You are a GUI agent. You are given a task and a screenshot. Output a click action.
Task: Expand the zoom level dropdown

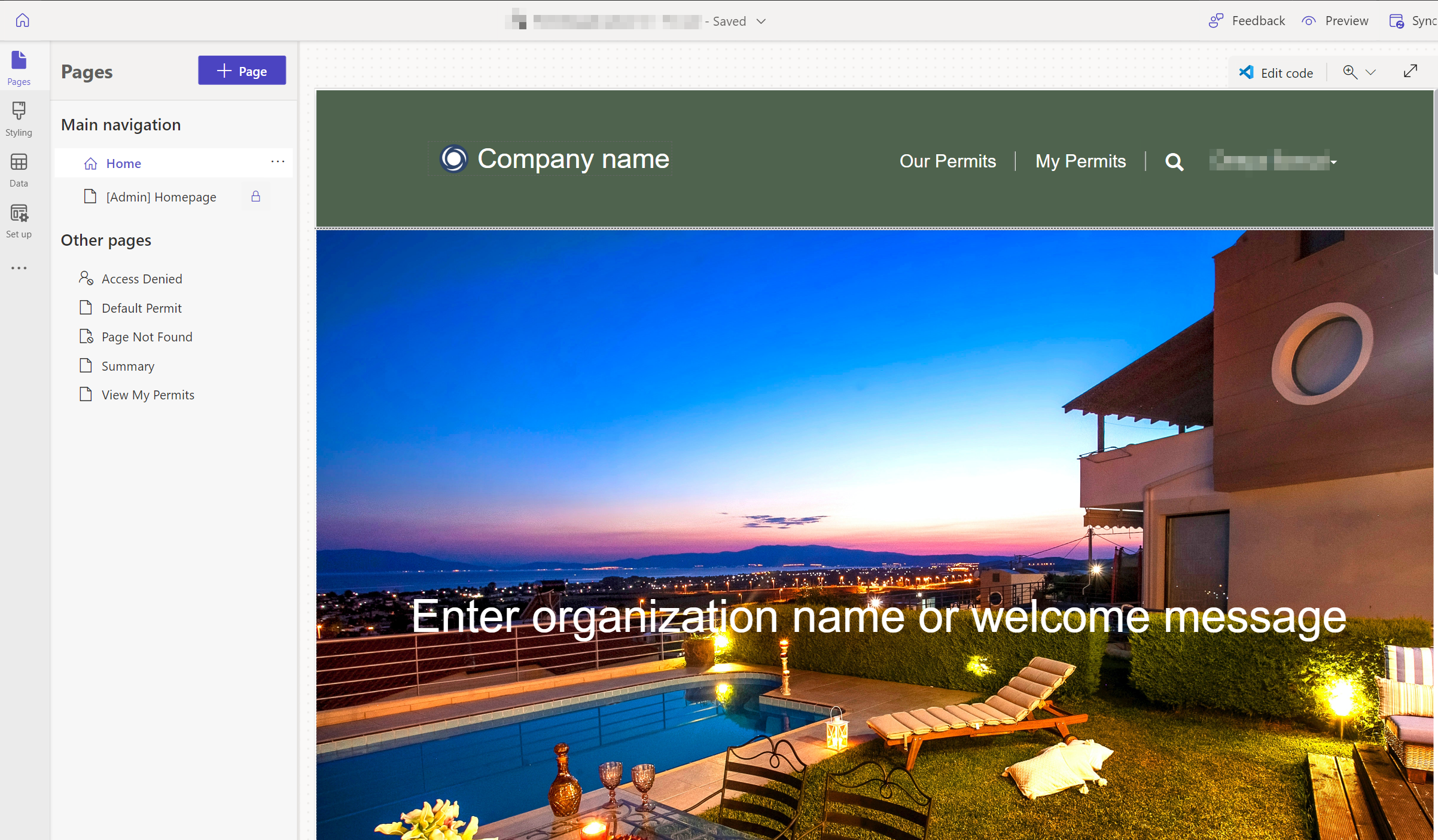coord(1370,71)
